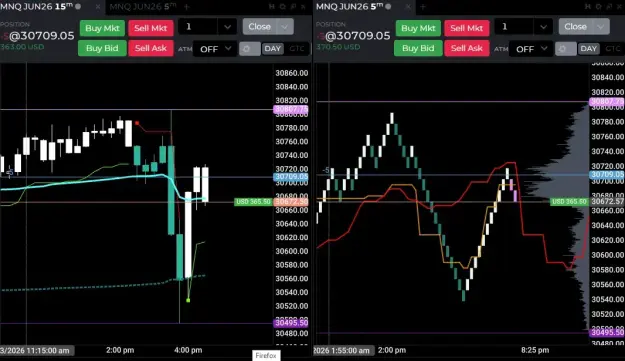The height and width of the screenshot is (361, 625).
Task: Add a new tab in the left window
Action: [187, 7]
